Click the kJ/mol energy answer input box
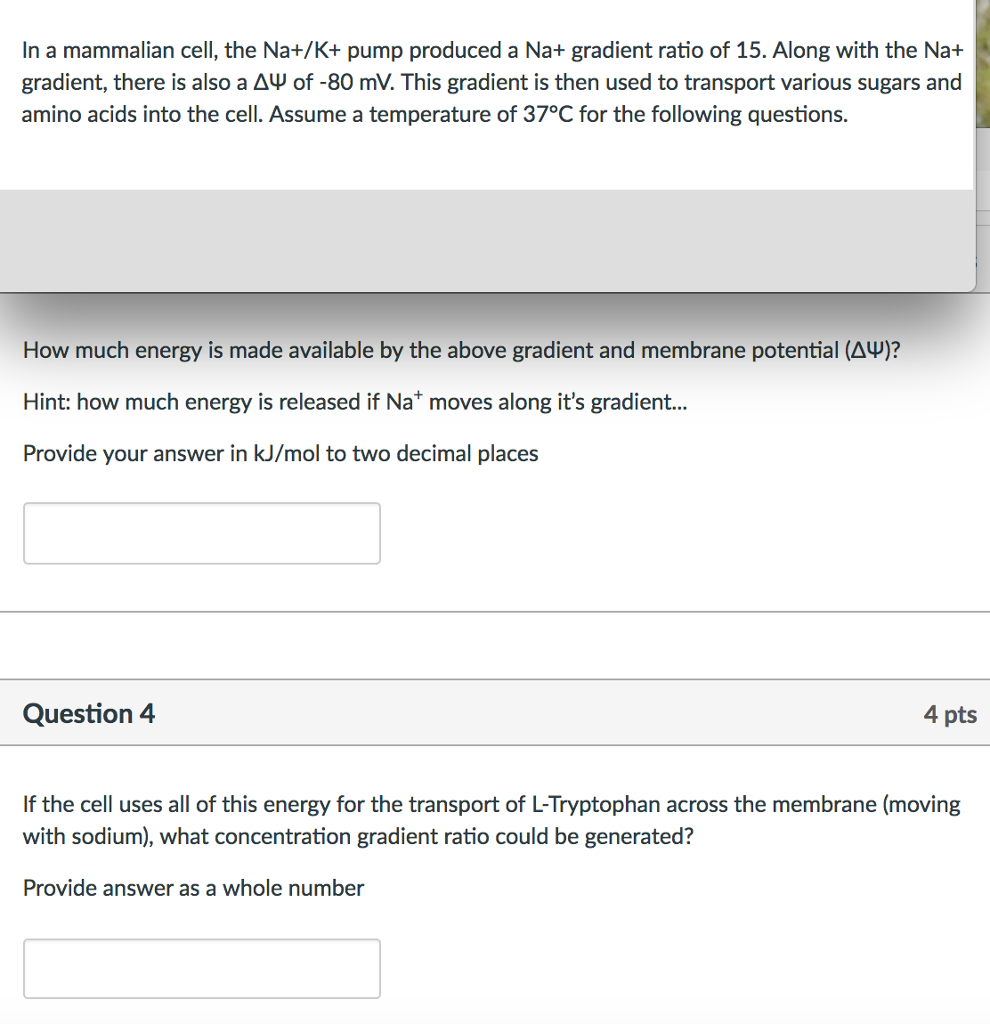 click(x=201, y=533)
